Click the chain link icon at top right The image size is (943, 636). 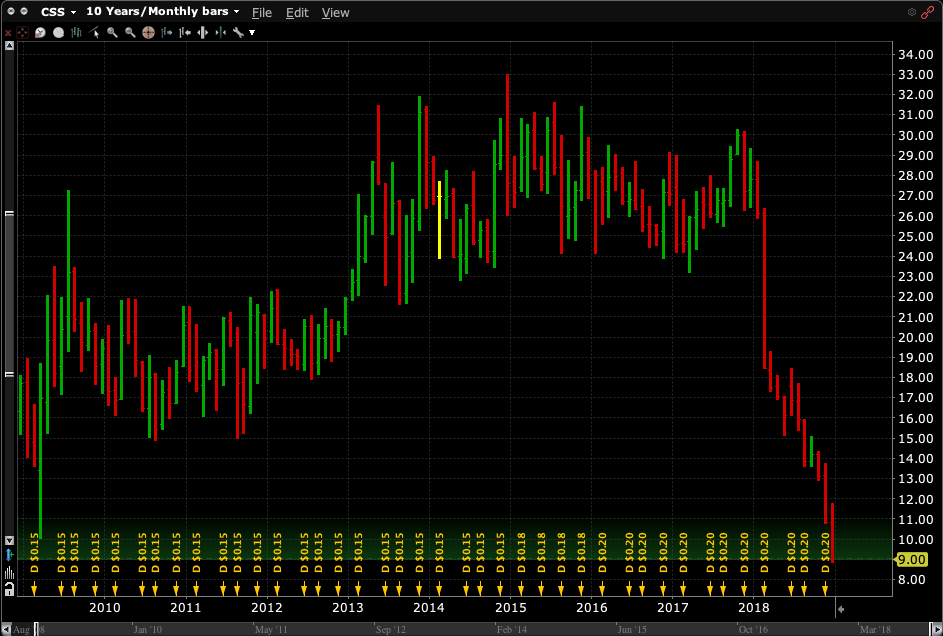(x=928, y=12)
